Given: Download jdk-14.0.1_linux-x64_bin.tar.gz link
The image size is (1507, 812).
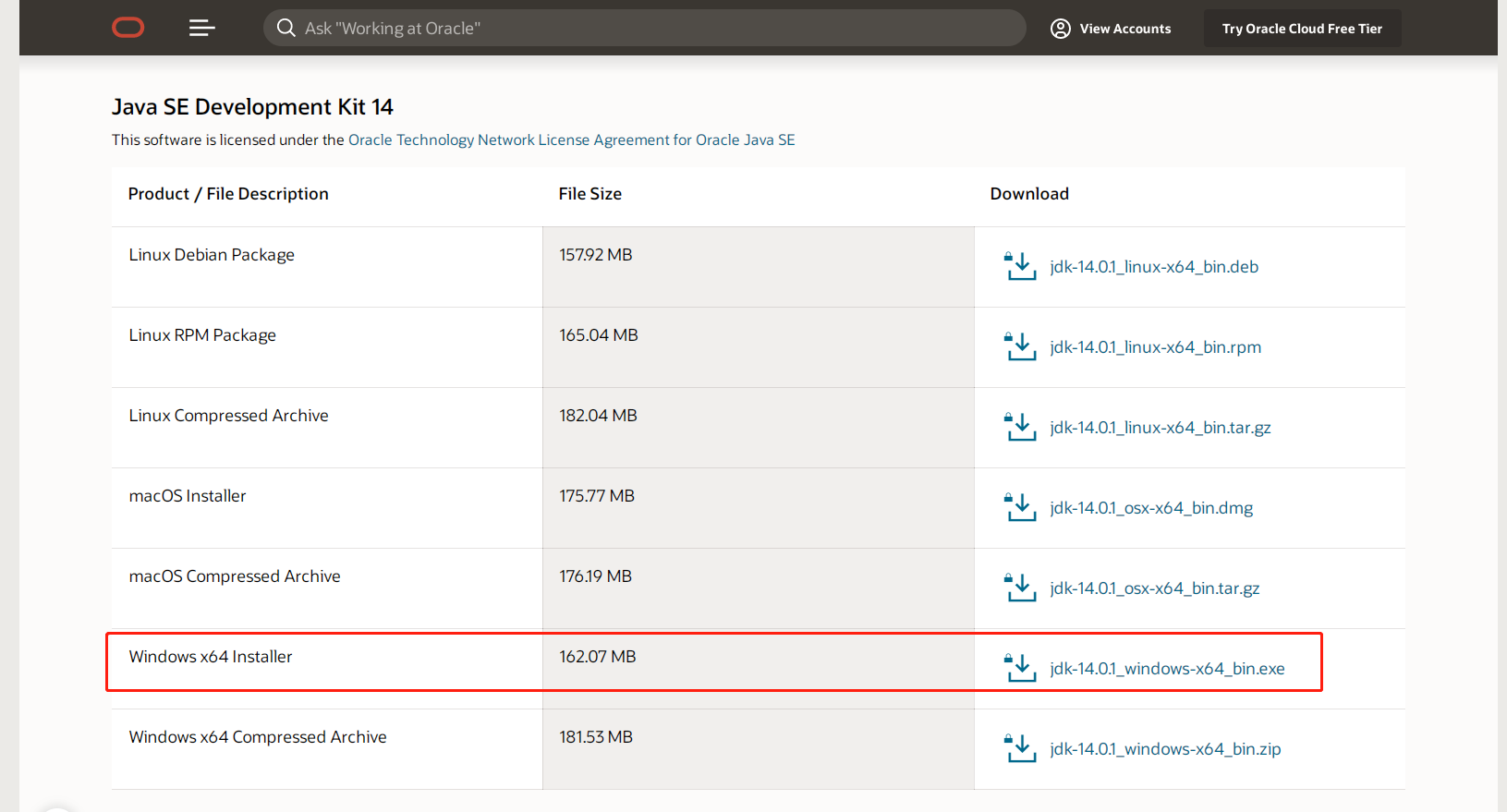Looking at the screenshot, I should [1161, 428].
